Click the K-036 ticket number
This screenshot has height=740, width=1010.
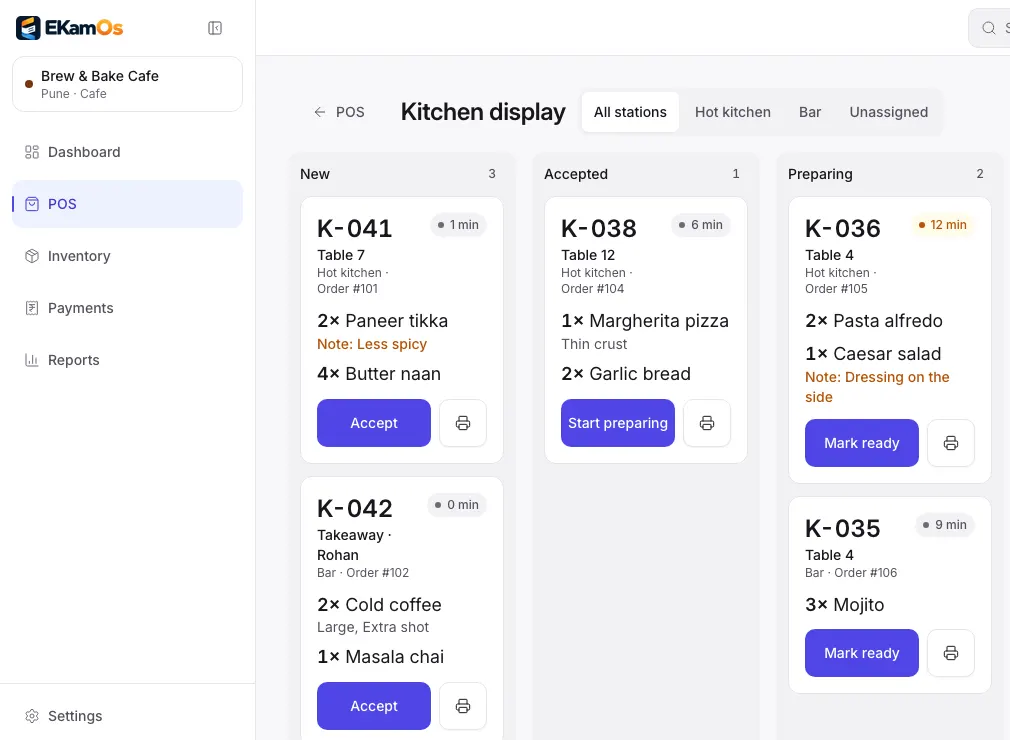843,229
